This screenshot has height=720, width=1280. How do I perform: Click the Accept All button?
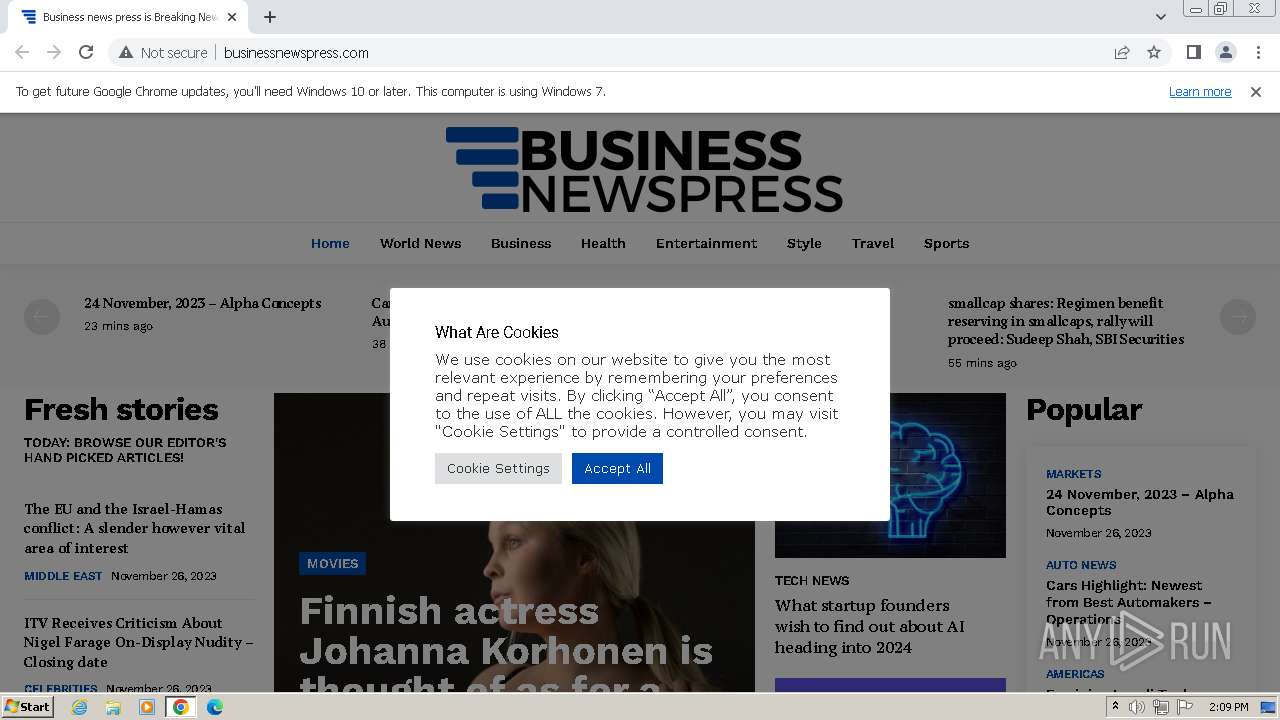[x=617, y=468]
